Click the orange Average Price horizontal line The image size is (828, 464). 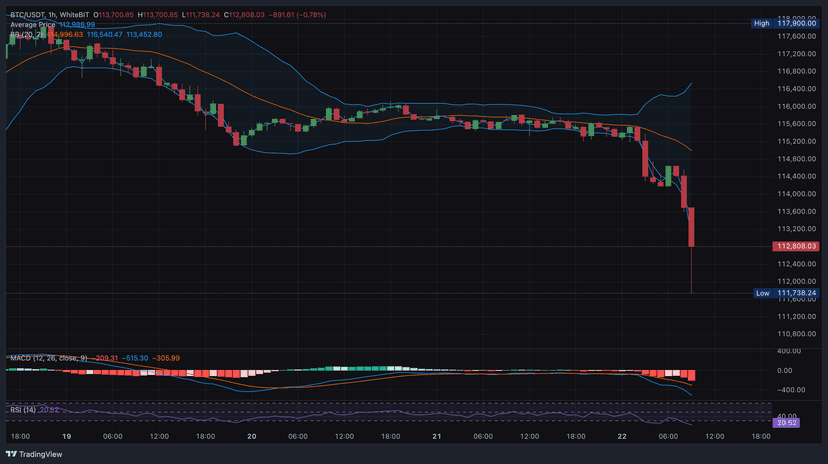coord(400,246)
